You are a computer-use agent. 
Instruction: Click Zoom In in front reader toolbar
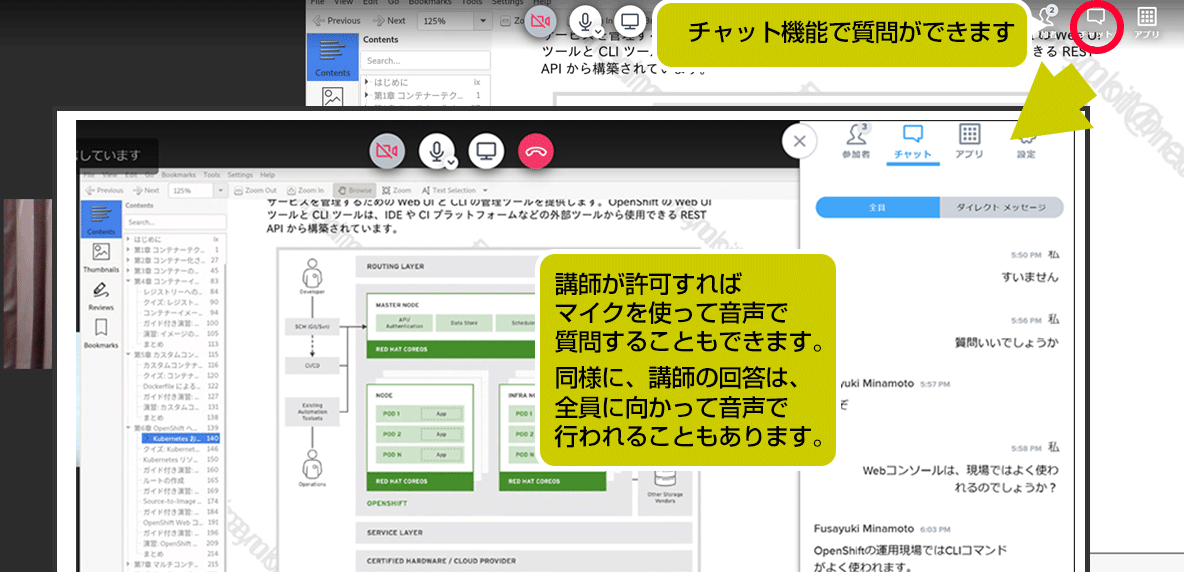(x=306, y=191)
